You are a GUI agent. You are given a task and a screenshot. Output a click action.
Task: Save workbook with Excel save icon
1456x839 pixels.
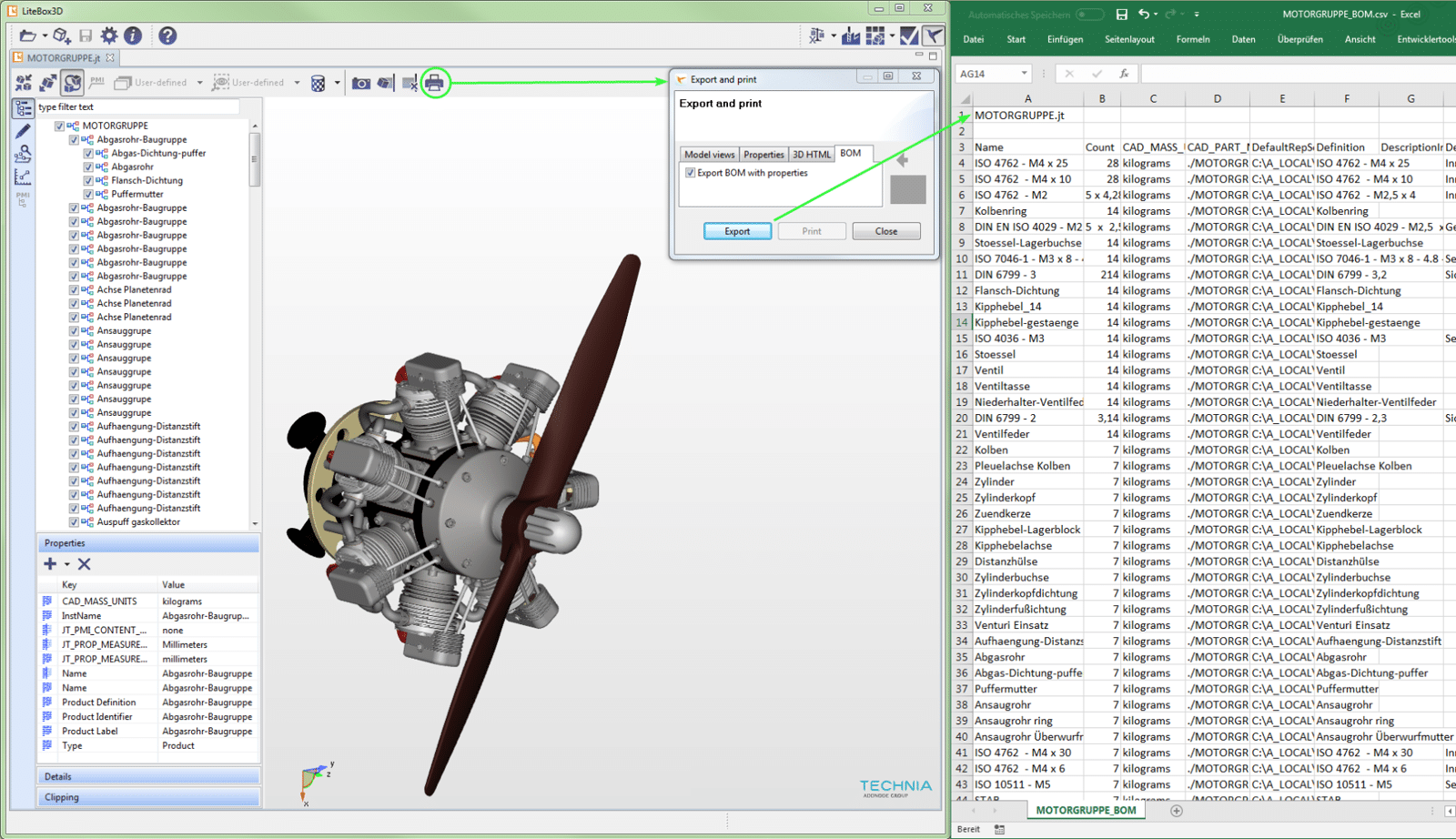pos(1122,15)
